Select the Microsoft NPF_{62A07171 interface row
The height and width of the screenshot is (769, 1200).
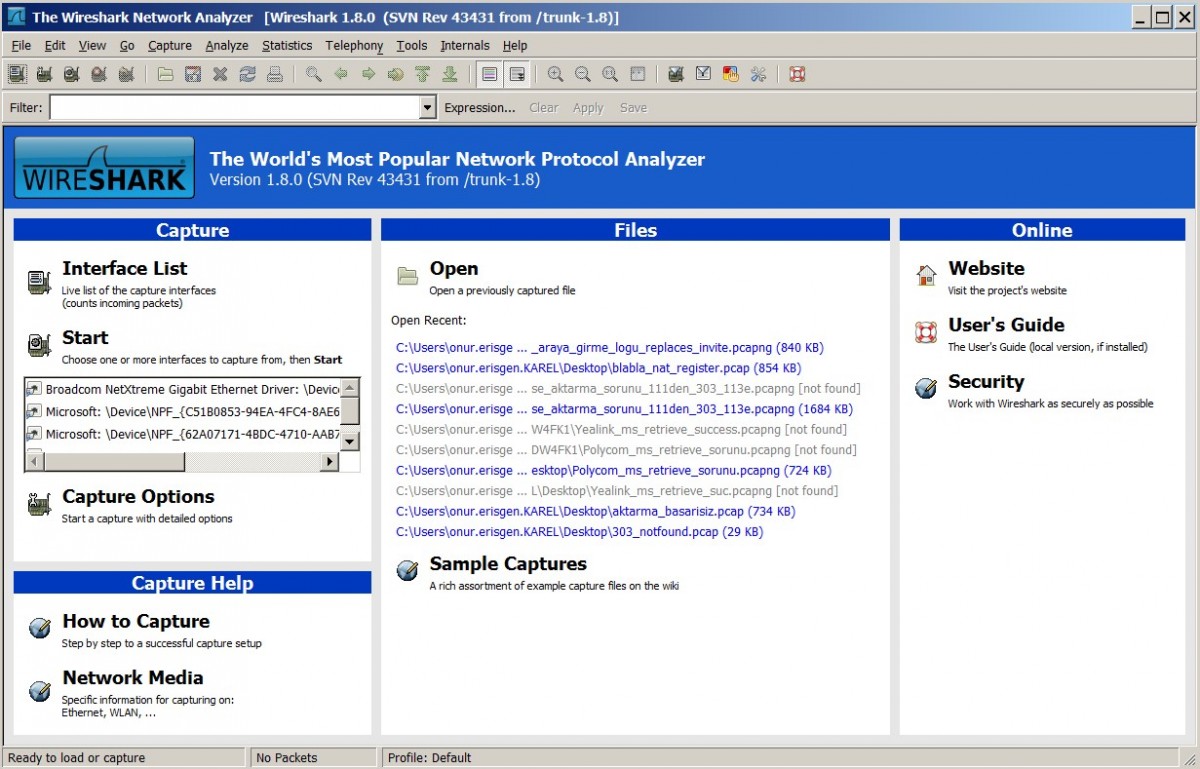coord(183,434)
